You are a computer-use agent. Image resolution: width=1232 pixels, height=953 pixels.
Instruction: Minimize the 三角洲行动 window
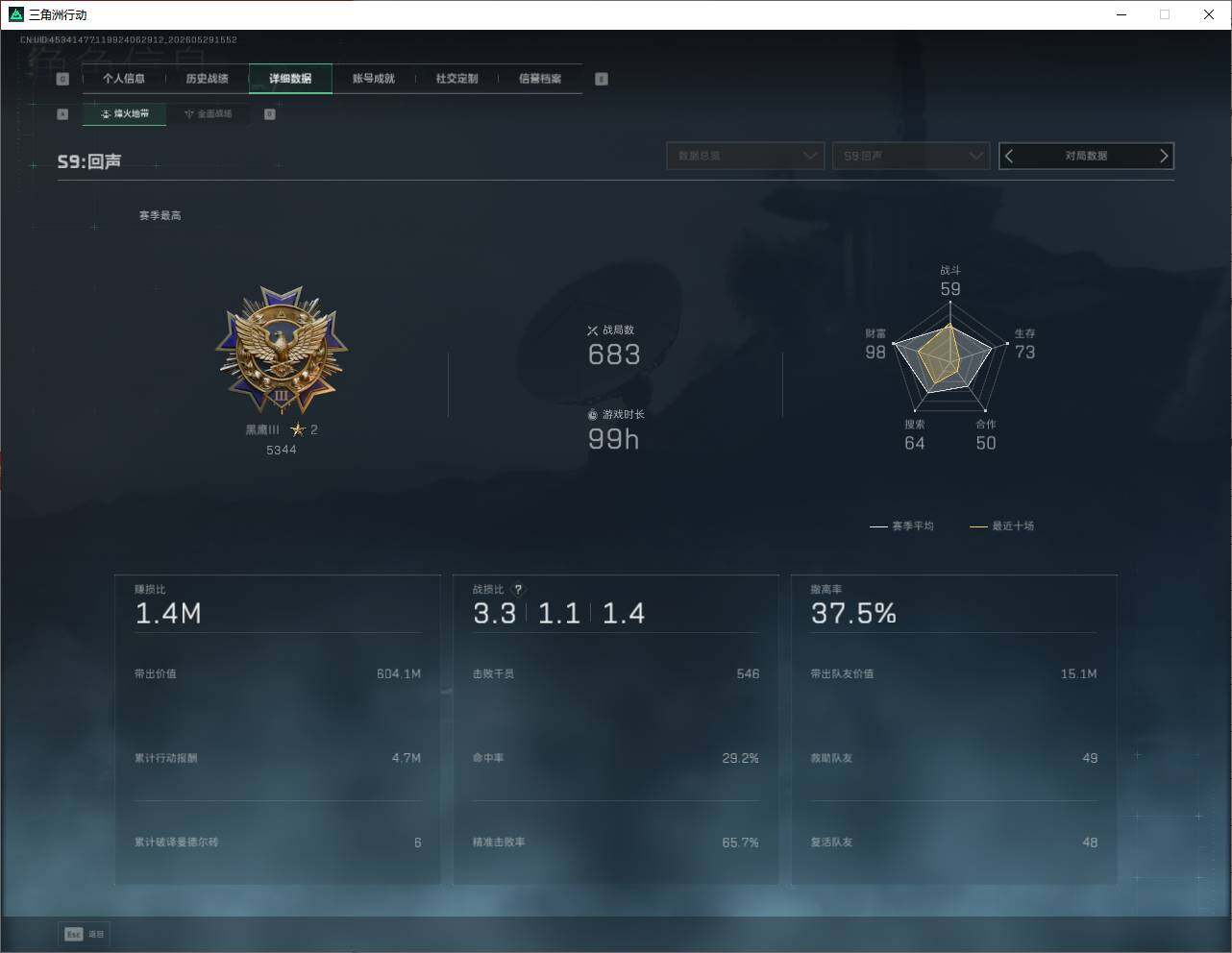[1121, 14]
